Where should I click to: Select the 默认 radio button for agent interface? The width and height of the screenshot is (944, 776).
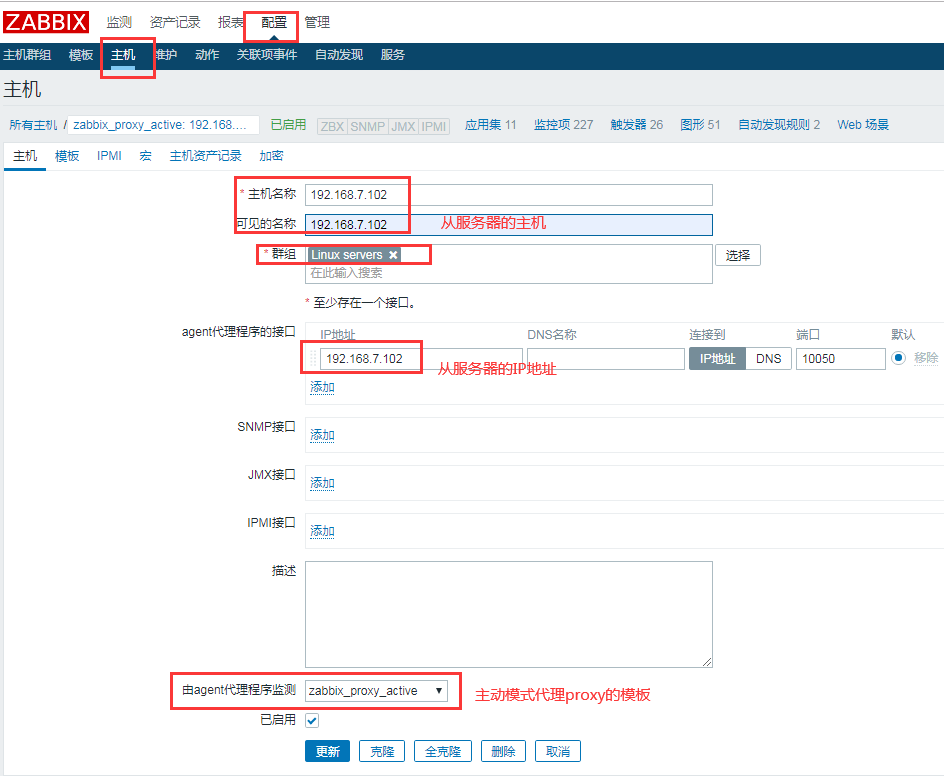(898, 358)
